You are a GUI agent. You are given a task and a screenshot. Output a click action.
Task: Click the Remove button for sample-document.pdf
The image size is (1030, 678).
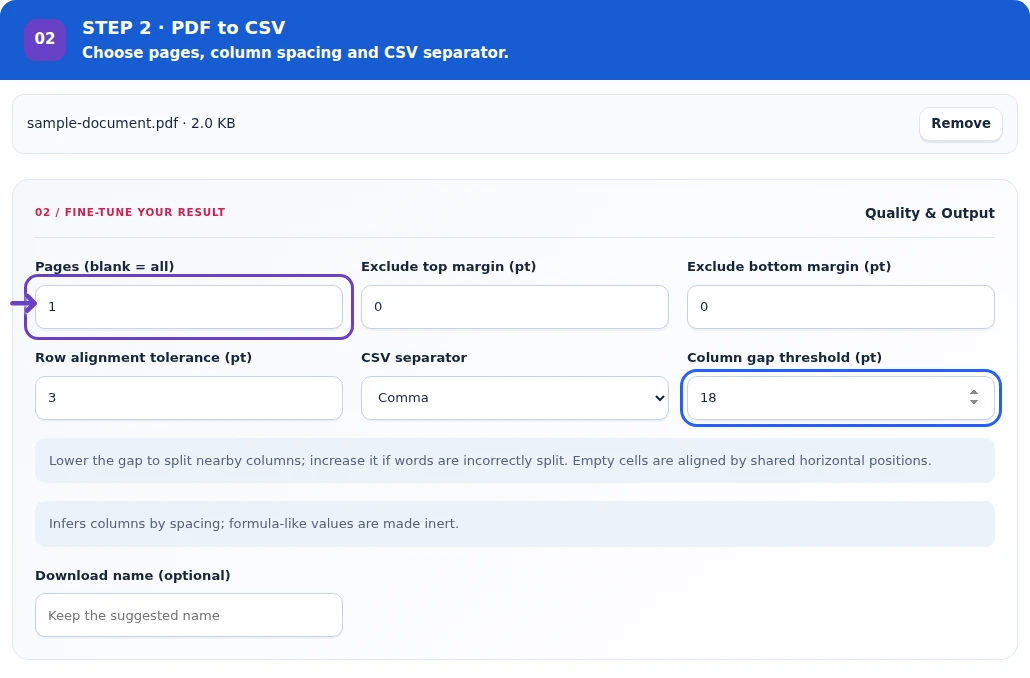pos(960,124)
